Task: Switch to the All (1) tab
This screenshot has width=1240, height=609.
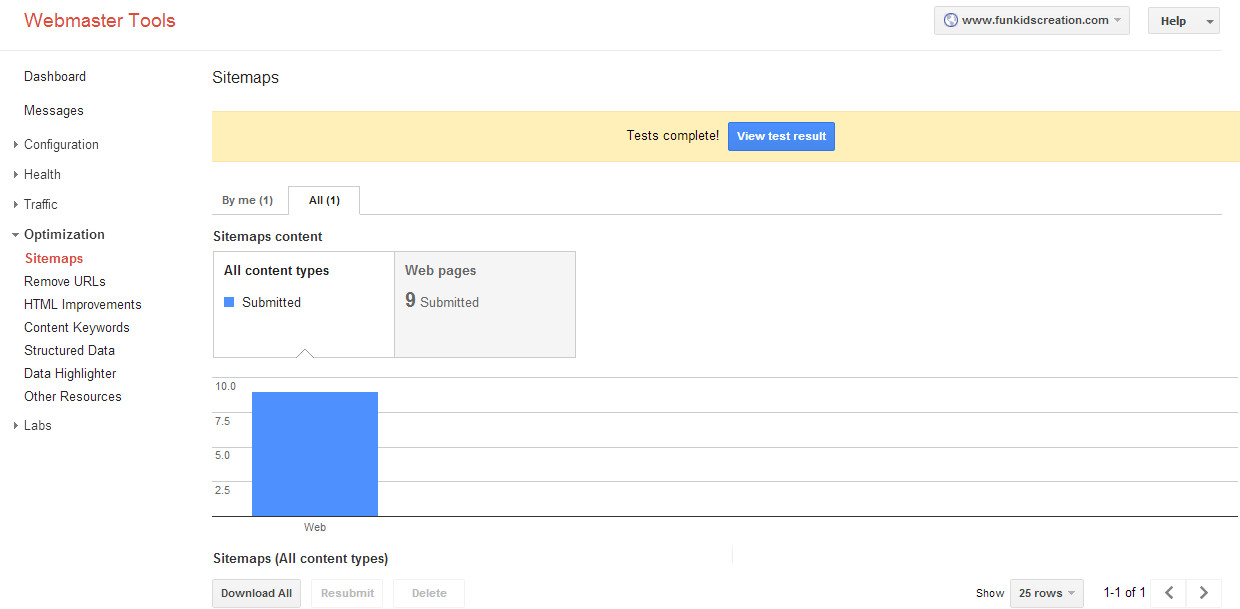Action: [x=324, y=200]
